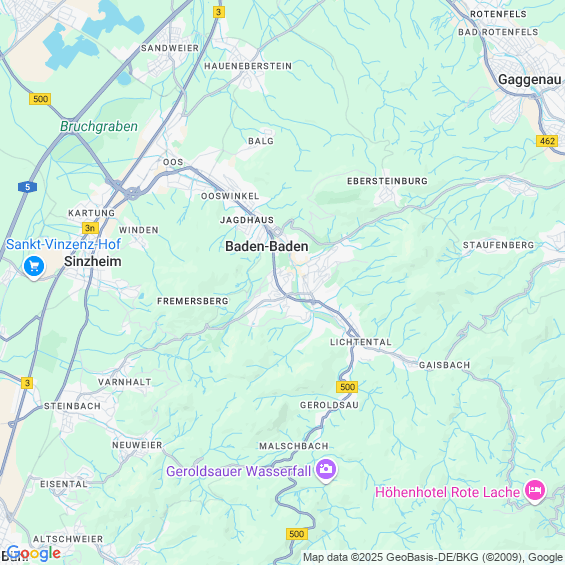Click the 500 road shield at bottom
The height and width of the screenshot is (565, 565).
pos(297,534)
